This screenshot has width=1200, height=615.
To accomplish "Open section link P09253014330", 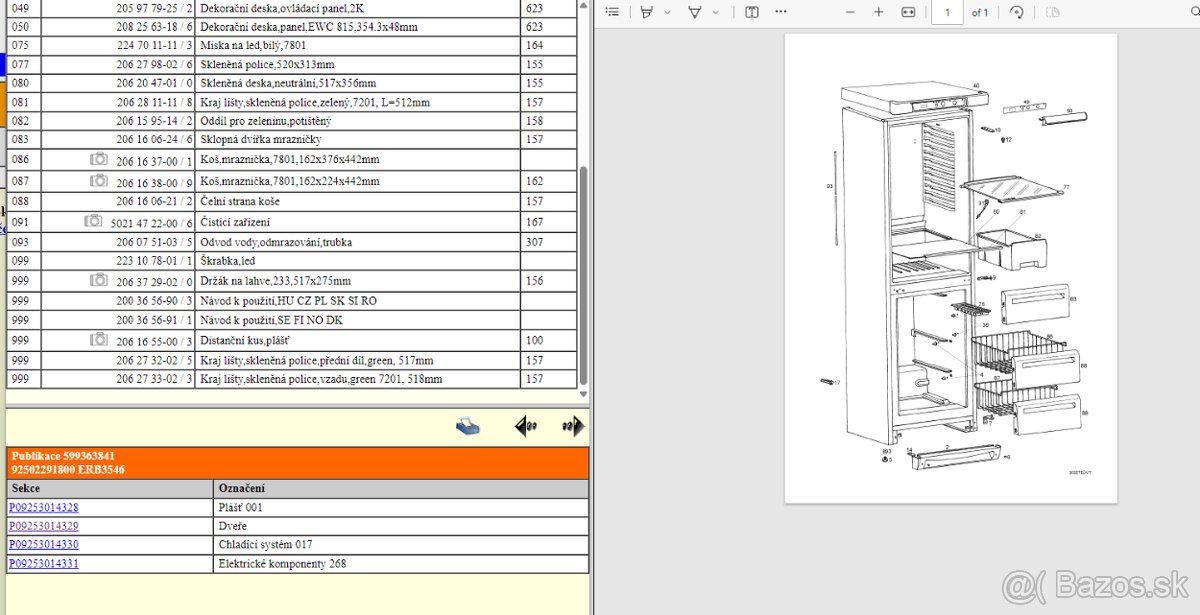I will pos(44,545).
